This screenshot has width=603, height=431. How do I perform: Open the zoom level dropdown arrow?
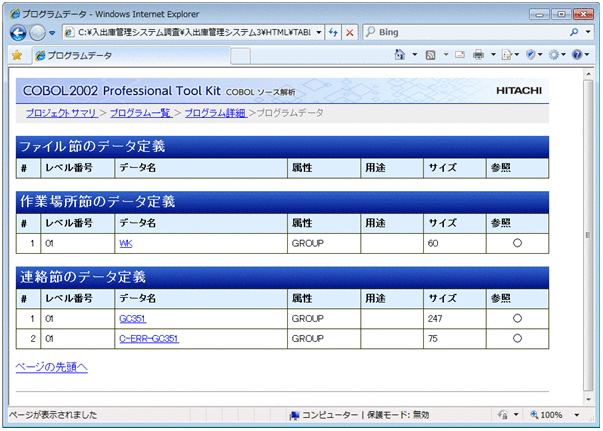point(576,415)
